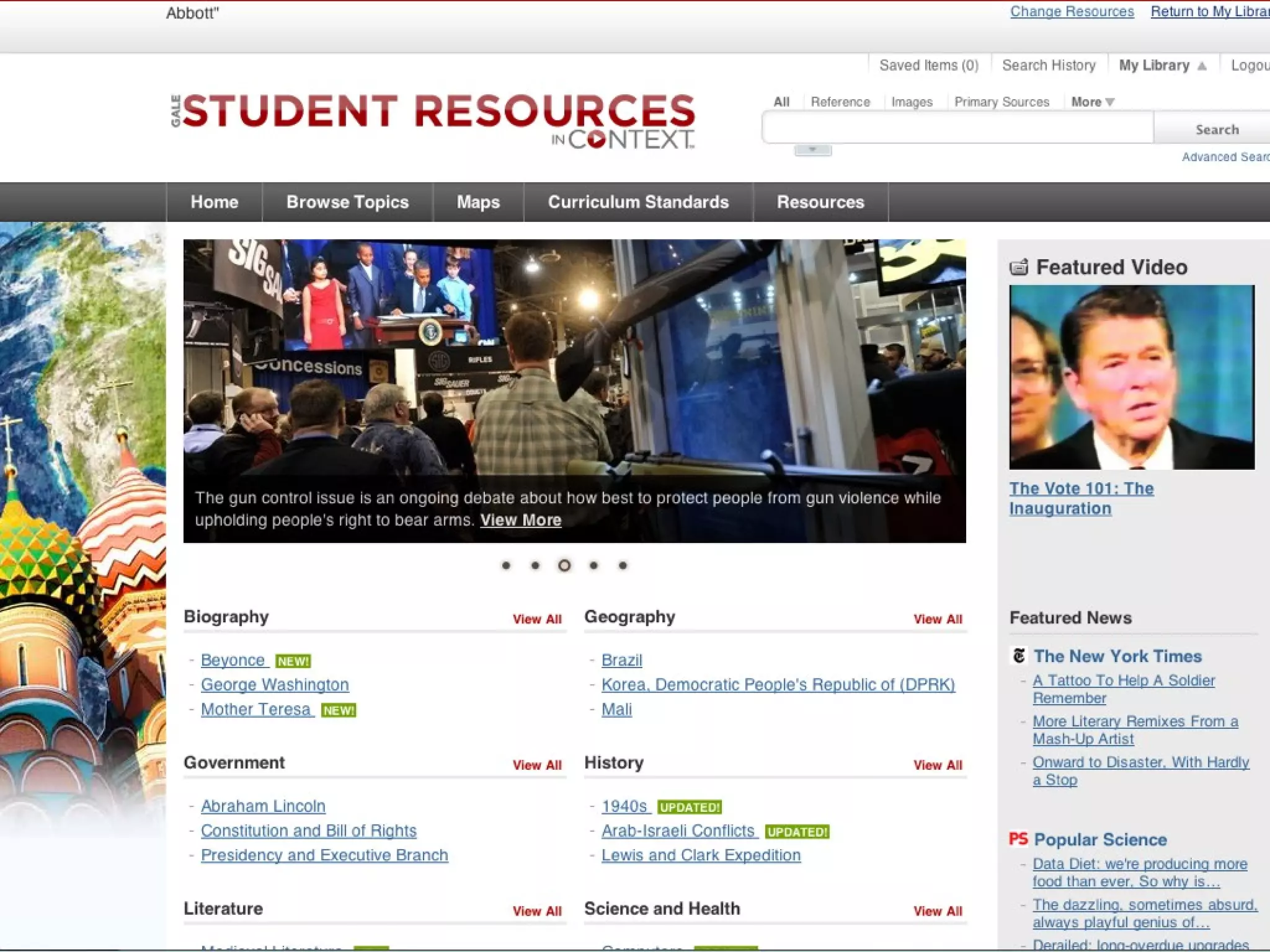Screen dimensions: 1270x952
Task: Click the Popular Science PS logo
Action: click(x=1018, y=839)
